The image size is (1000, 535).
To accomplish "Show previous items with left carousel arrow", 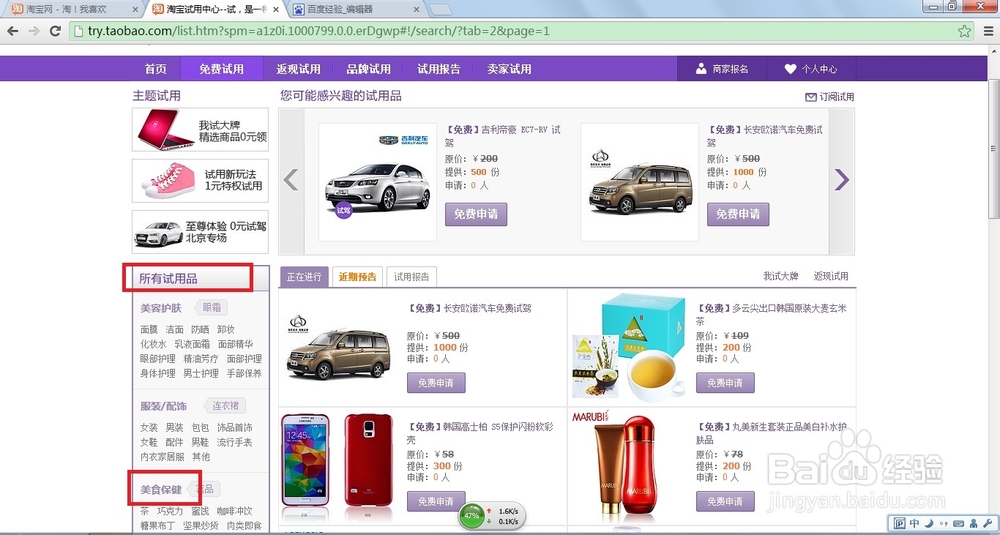I will click(291, 180).
